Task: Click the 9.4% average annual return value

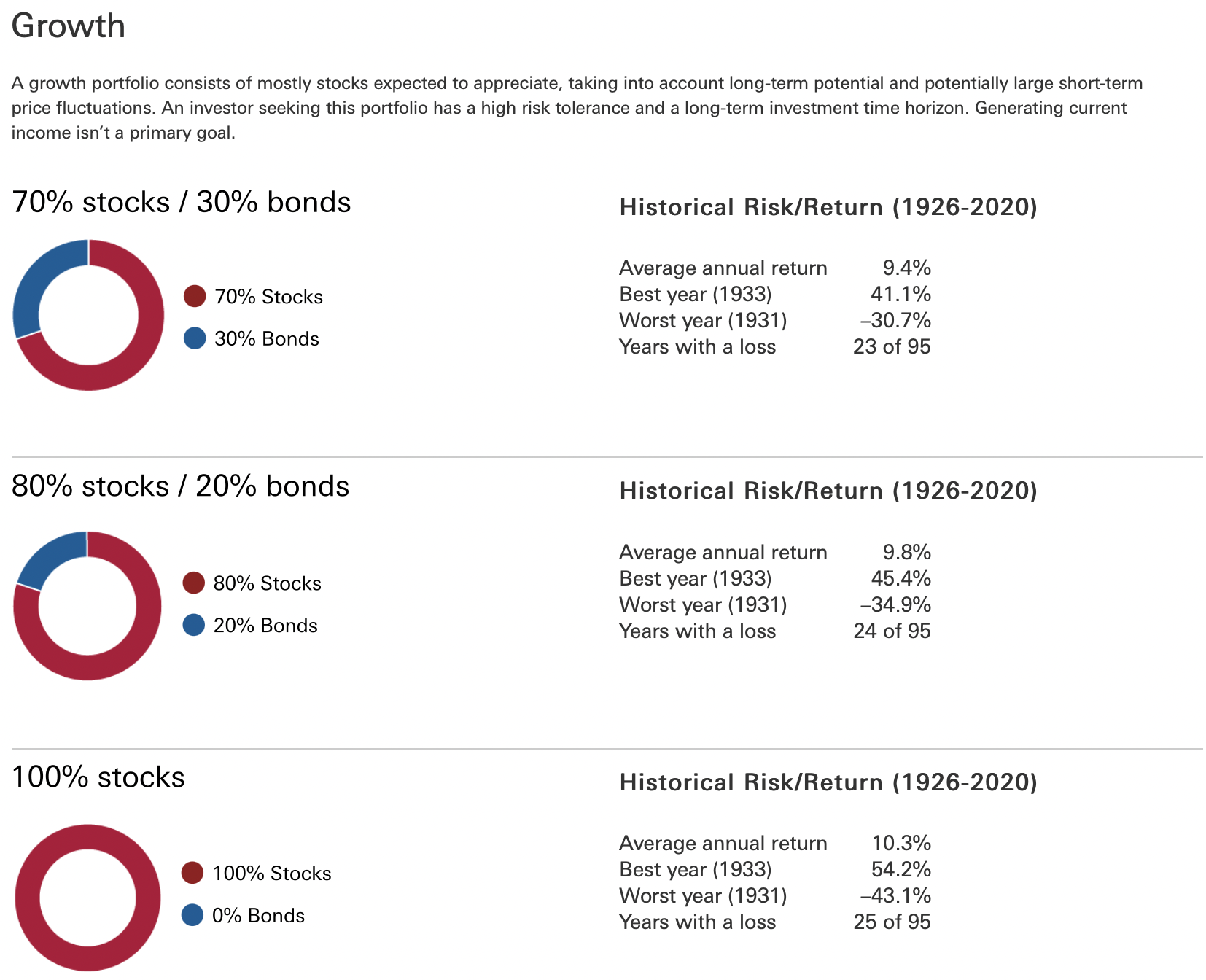Action: [x=906, y=268]
